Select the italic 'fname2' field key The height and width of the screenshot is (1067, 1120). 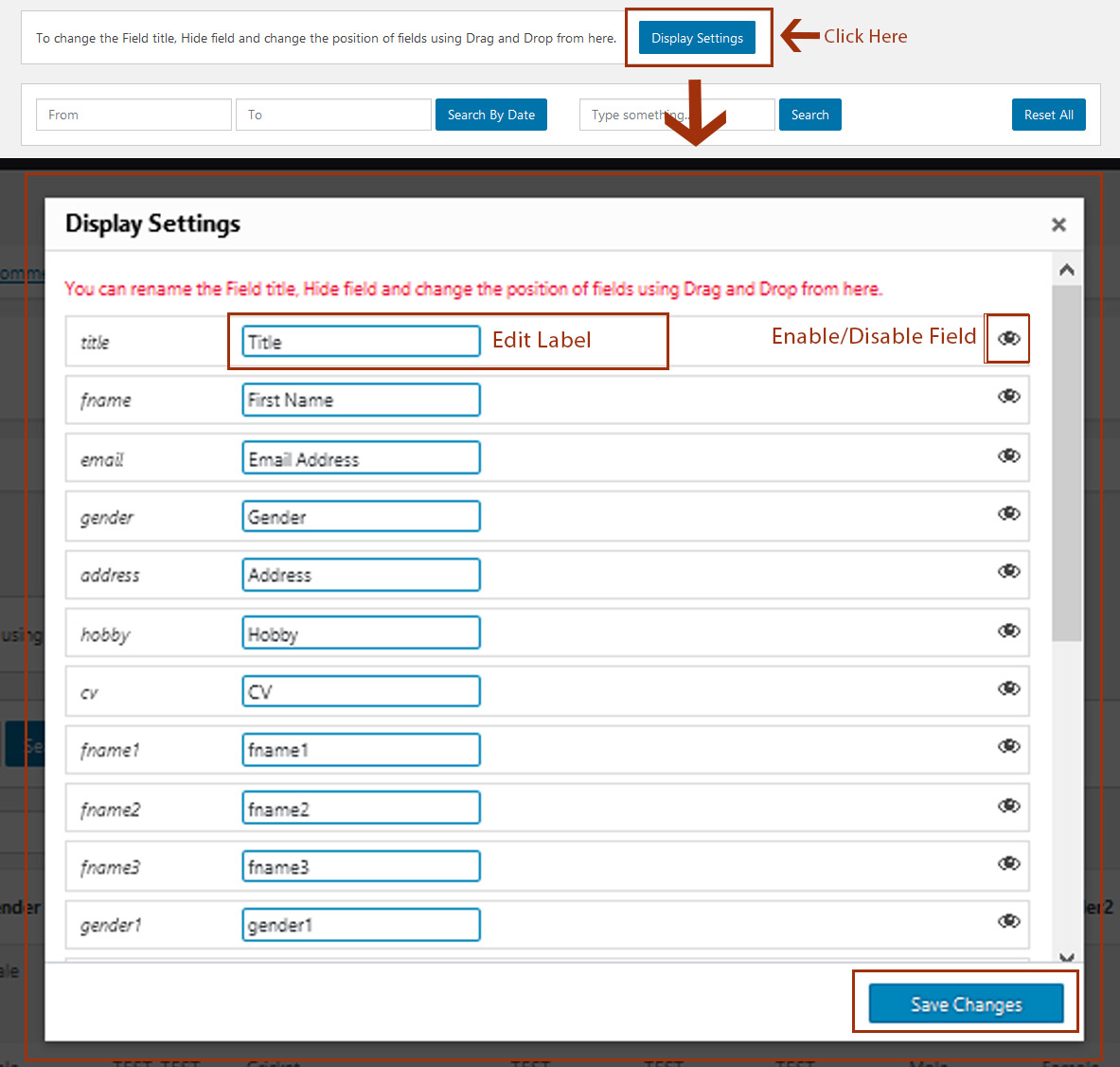[x=110, y=809]
